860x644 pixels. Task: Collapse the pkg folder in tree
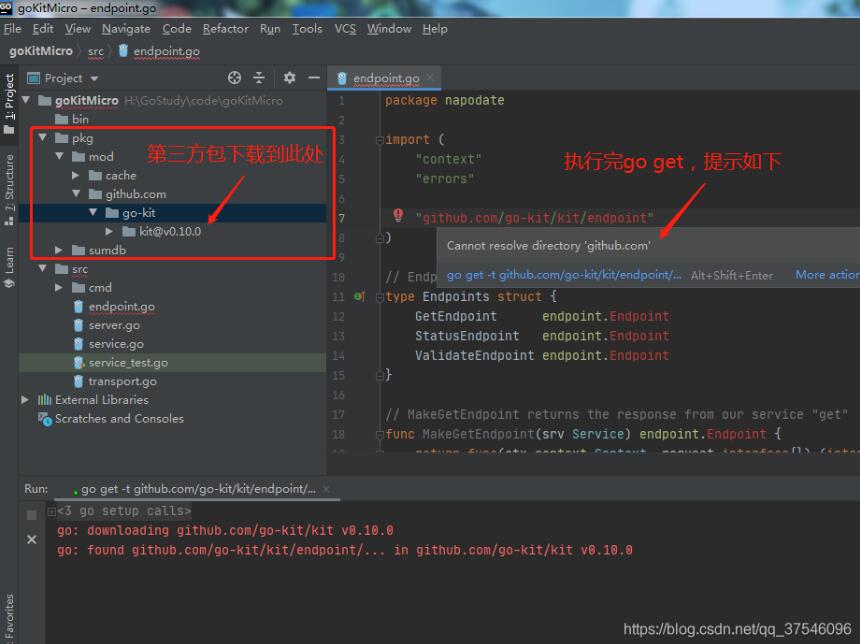coord(43,138)
